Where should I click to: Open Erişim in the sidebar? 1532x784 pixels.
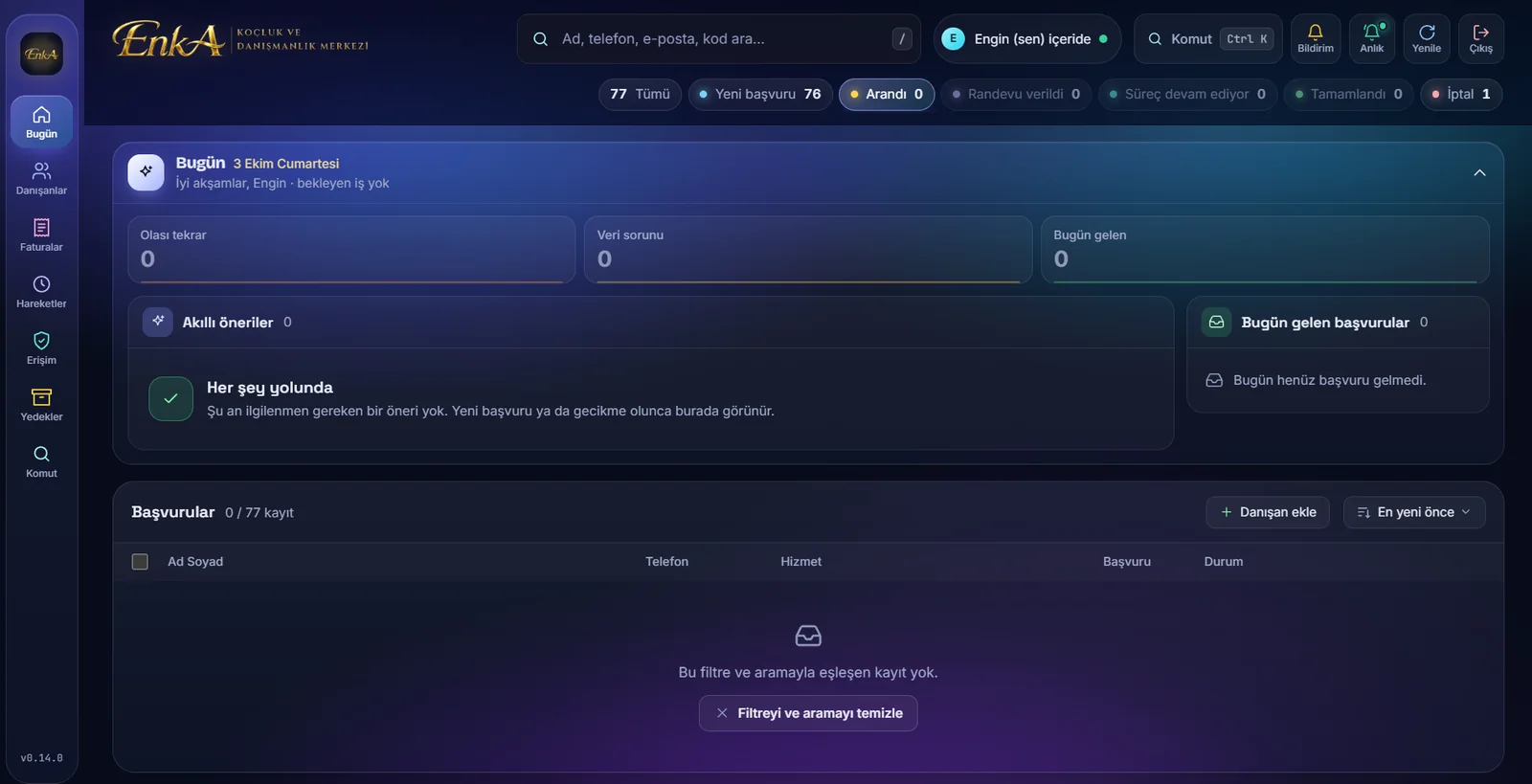pyautogui.click(x=41, y=347)
